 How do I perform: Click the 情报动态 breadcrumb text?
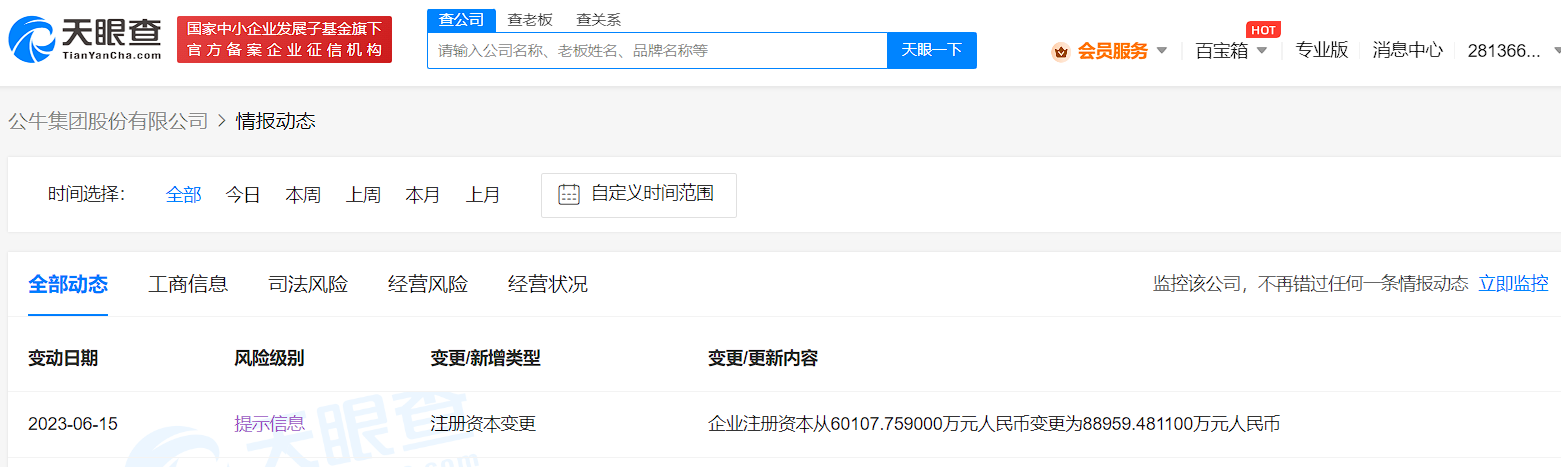click(276, 121)
